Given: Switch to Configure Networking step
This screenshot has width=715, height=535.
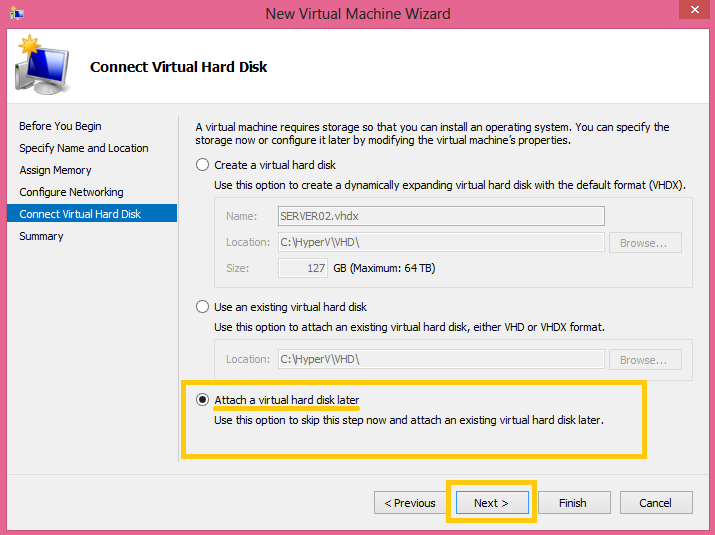Looking at the screenshot, I should pos(71,192).
